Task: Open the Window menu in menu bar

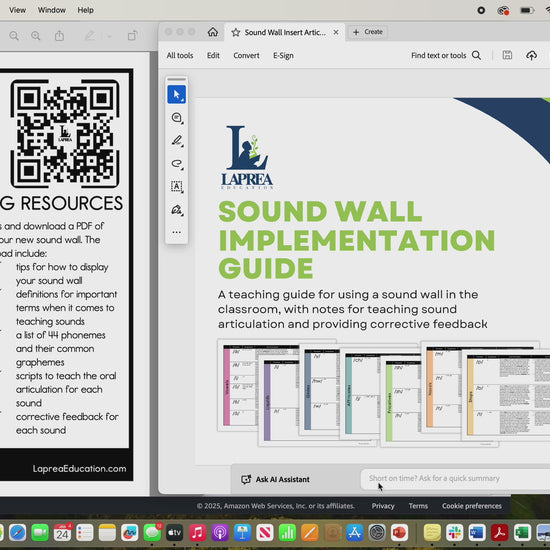Action: coord(52,10)
